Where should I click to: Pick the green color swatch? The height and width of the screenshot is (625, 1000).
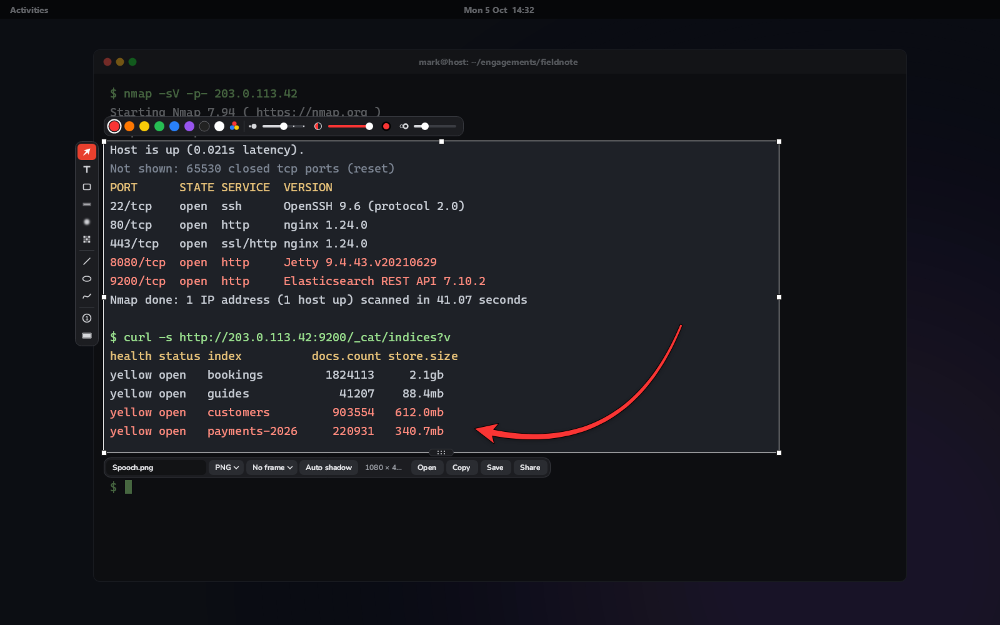click(159, 126)
